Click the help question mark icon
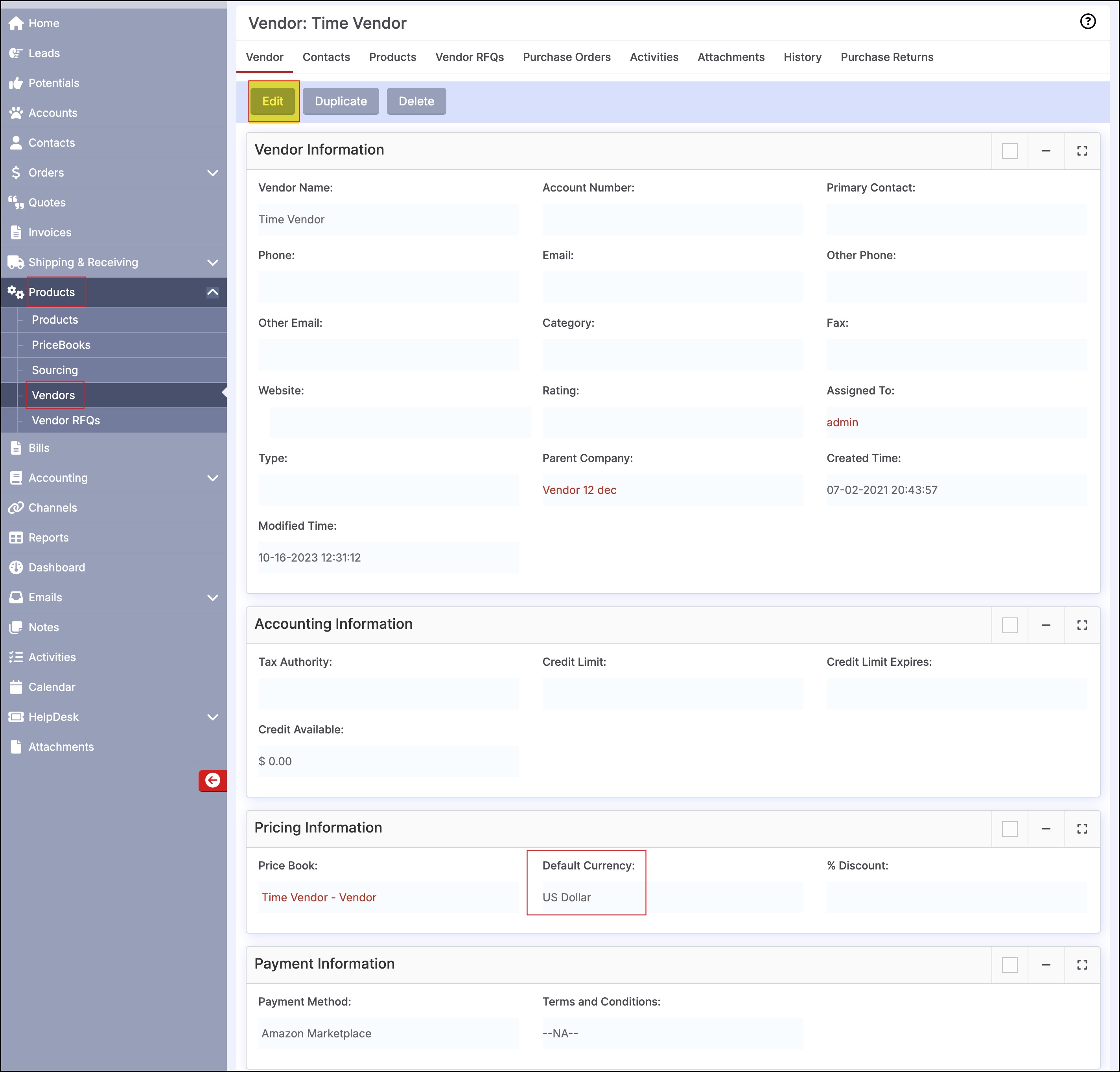The image size is (1120, 1072). (x=1087, y=22)
